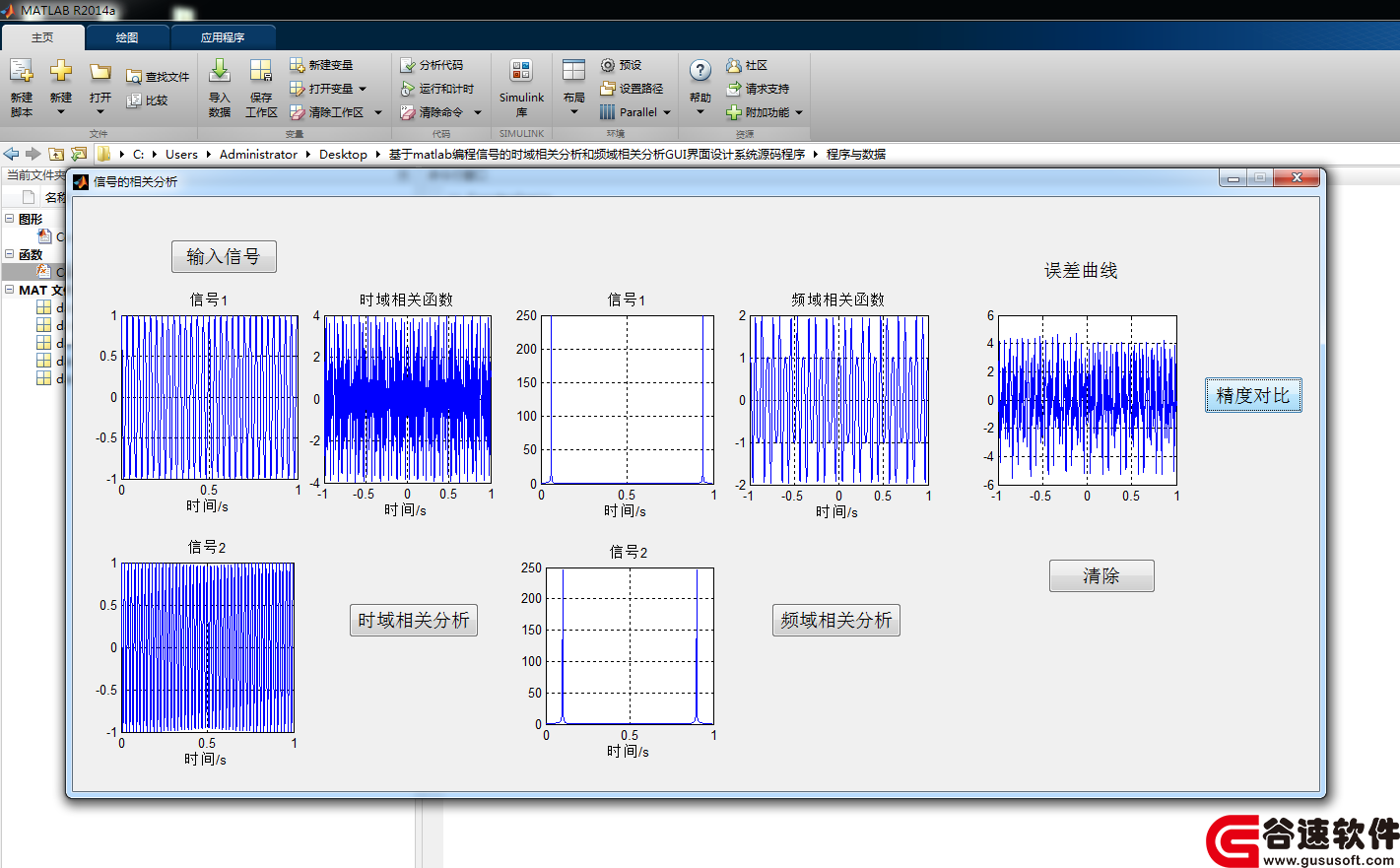Click Clear Workspace (清除工作区)
1400x868 pixels.
[x=327, y=112]
